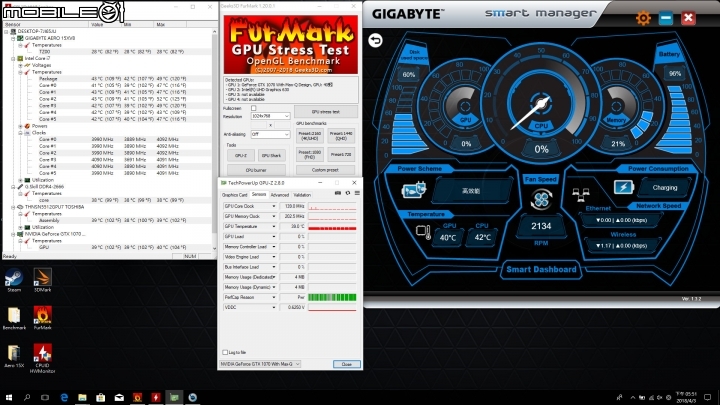Enable Log to file in GPU-Z
Screen dimensions: 720x405
(225, 352)
